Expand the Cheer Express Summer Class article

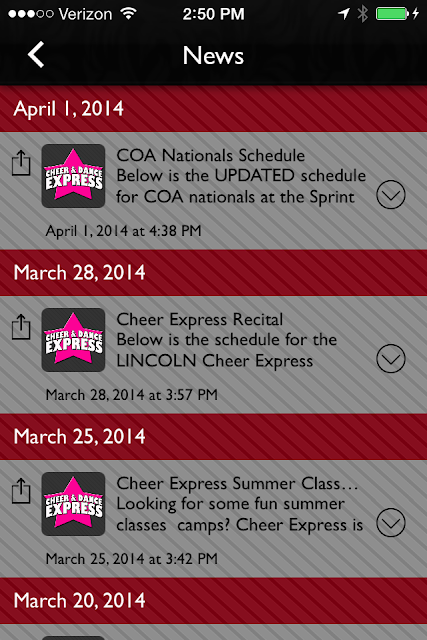[391, 523]
